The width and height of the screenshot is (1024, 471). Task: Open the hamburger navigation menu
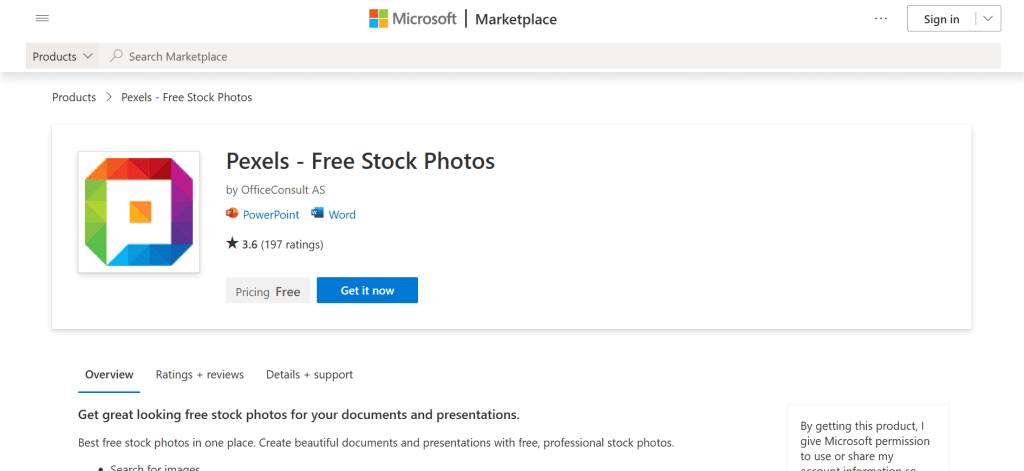click(x=42, y=19)
